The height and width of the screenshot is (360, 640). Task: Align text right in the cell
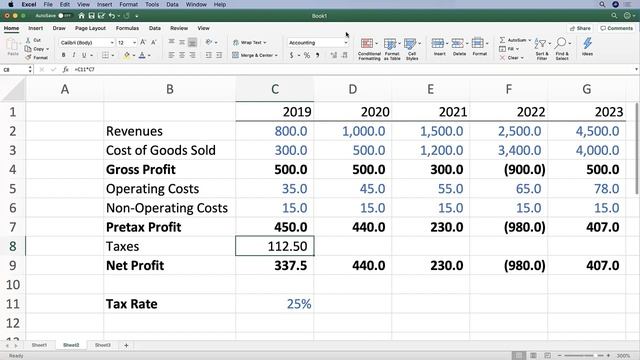192,55
